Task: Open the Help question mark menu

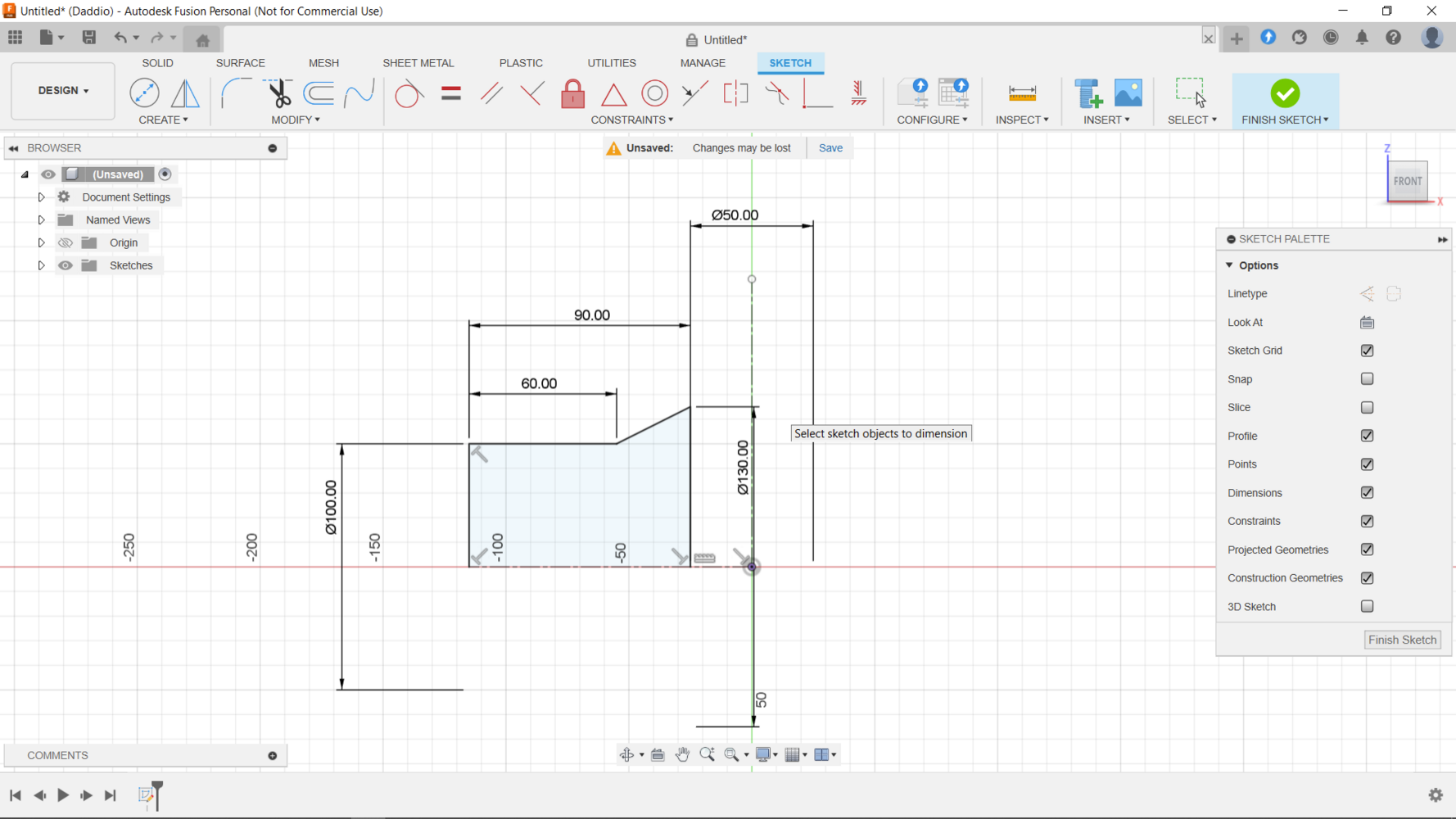Action: [1393, 38]
